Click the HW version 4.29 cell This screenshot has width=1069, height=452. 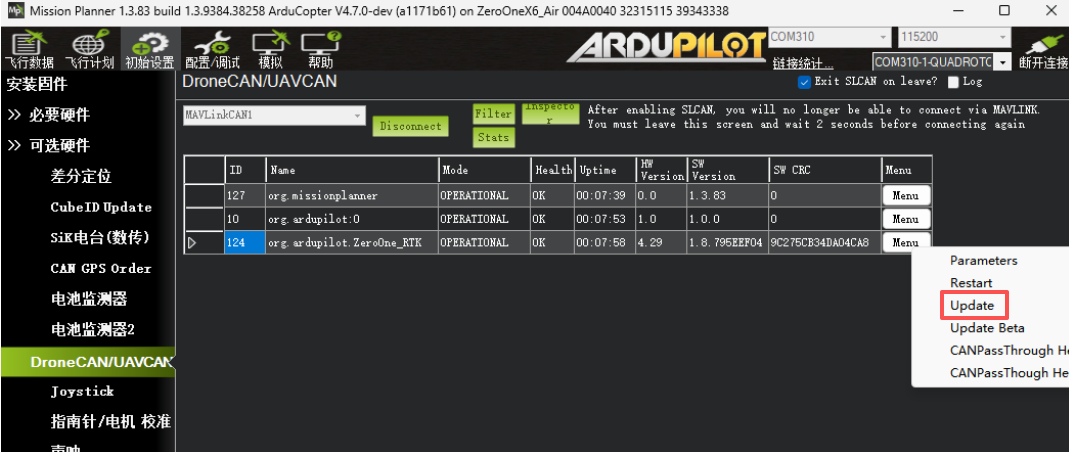pyautogui.click(x=660, y=243)
